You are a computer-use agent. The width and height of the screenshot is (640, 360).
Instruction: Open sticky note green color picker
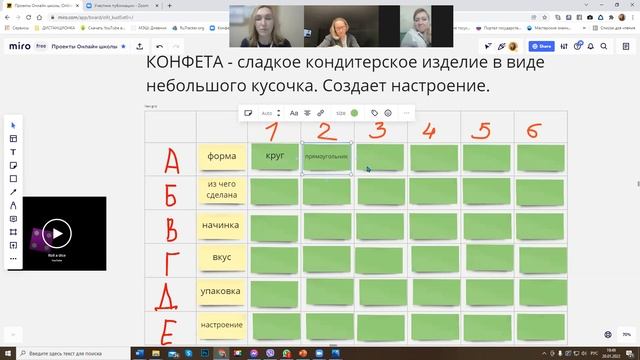pos(354,113)
